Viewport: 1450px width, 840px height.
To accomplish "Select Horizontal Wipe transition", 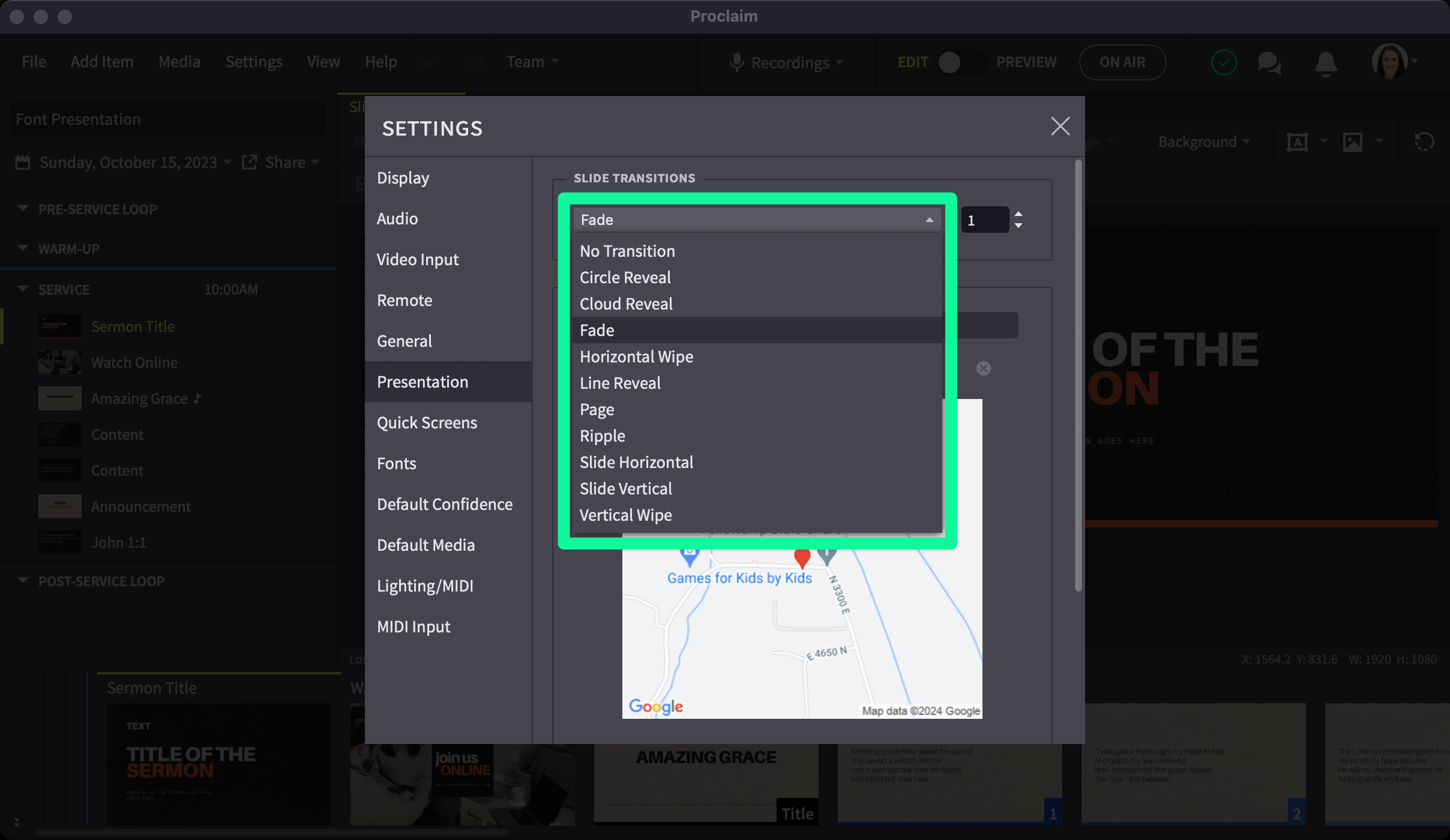I will pos(757,356).
